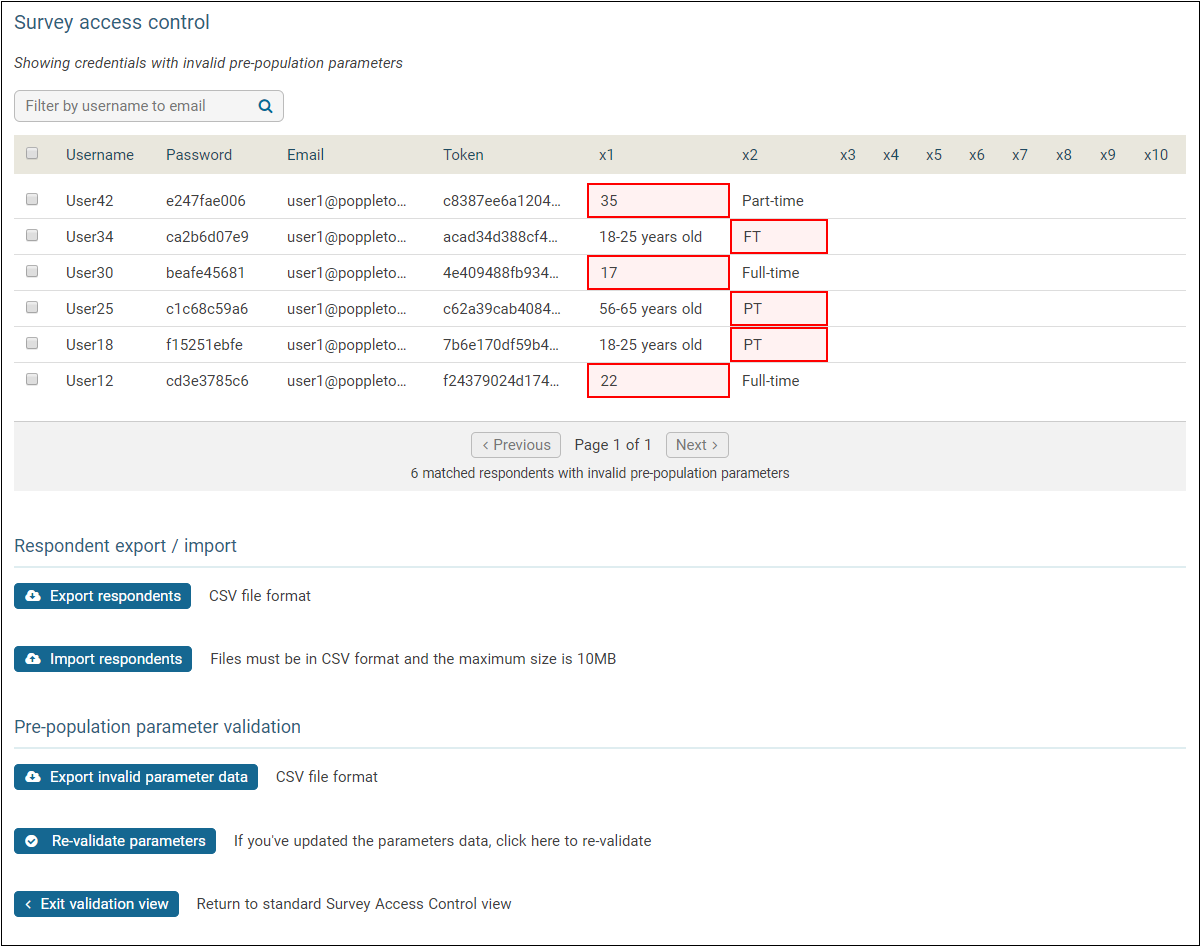Click password e247fae006
Screen dimensions: 1201x947
pyautogui.click(x=206, y=201)
